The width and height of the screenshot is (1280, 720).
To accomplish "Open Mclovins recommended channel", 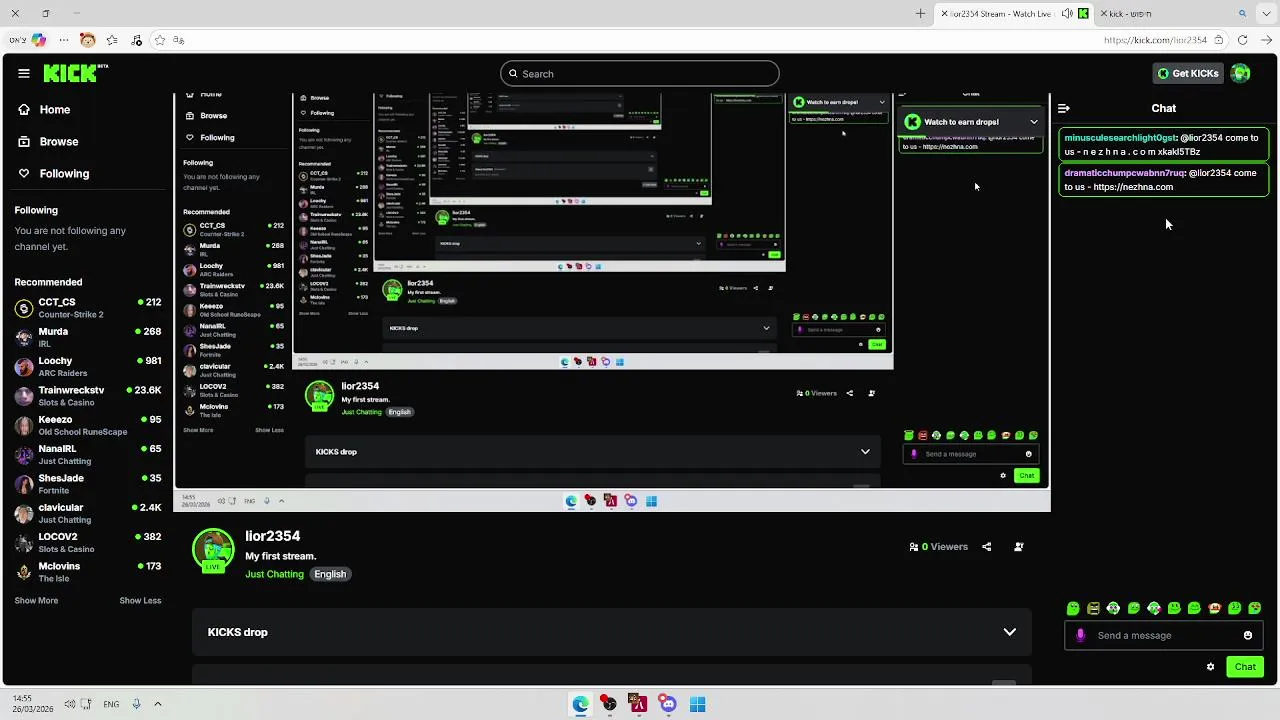I will pyautogui.click(x=88, y=572).
